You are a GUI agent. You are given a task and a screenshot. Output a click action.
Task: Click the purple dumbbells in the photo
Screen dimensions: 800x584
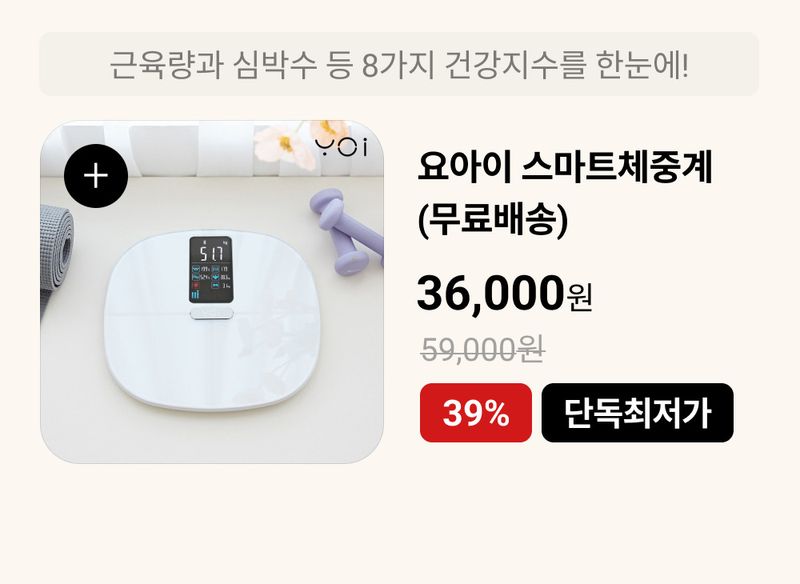coord(346,231)
